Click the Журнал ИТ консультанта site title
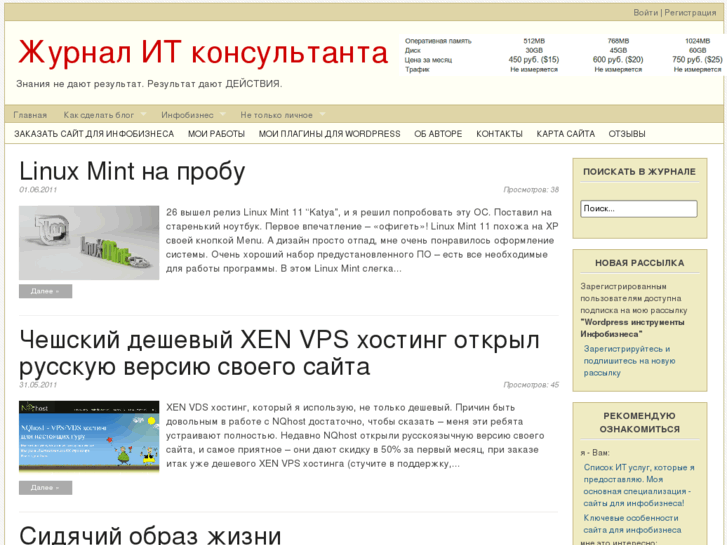727x545 pixels. 203,52
